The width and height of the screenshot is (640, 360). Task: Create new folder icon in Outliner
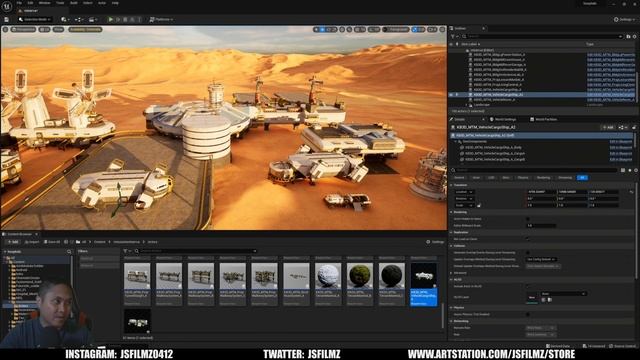click(628, 36)
